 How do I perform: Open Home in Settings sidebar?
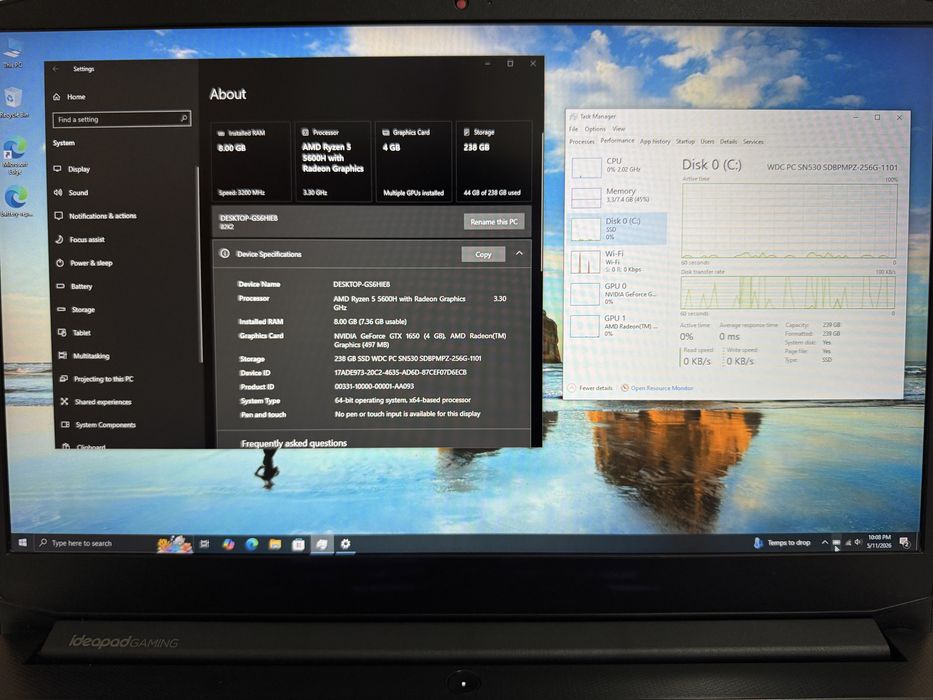point(69,96)
